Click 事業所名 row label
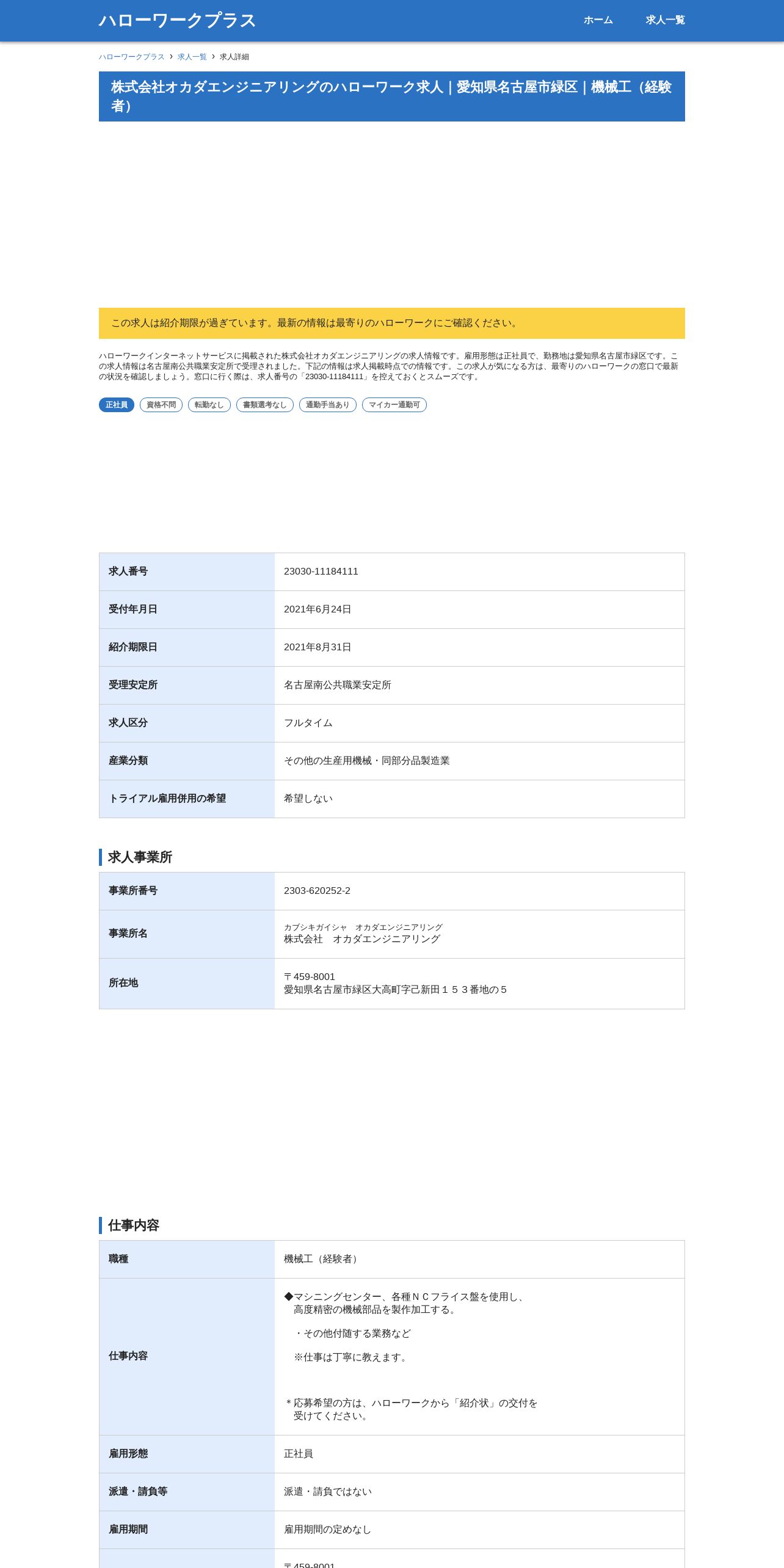The height and width of the screenshot is (1568, 784). click(x=128, y=934)
